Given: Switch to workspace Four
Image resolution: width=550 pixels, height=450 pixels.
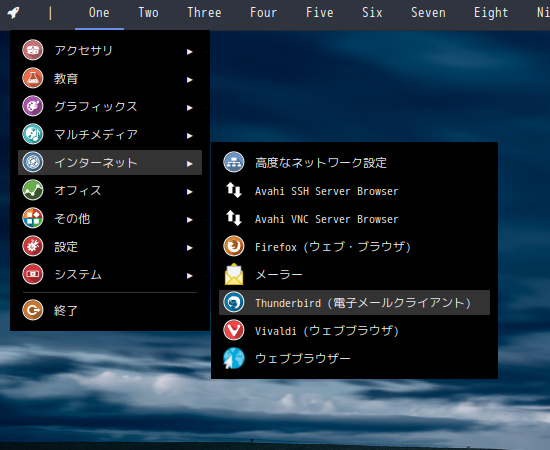Looking at the screenshot, I should point(263,13).
